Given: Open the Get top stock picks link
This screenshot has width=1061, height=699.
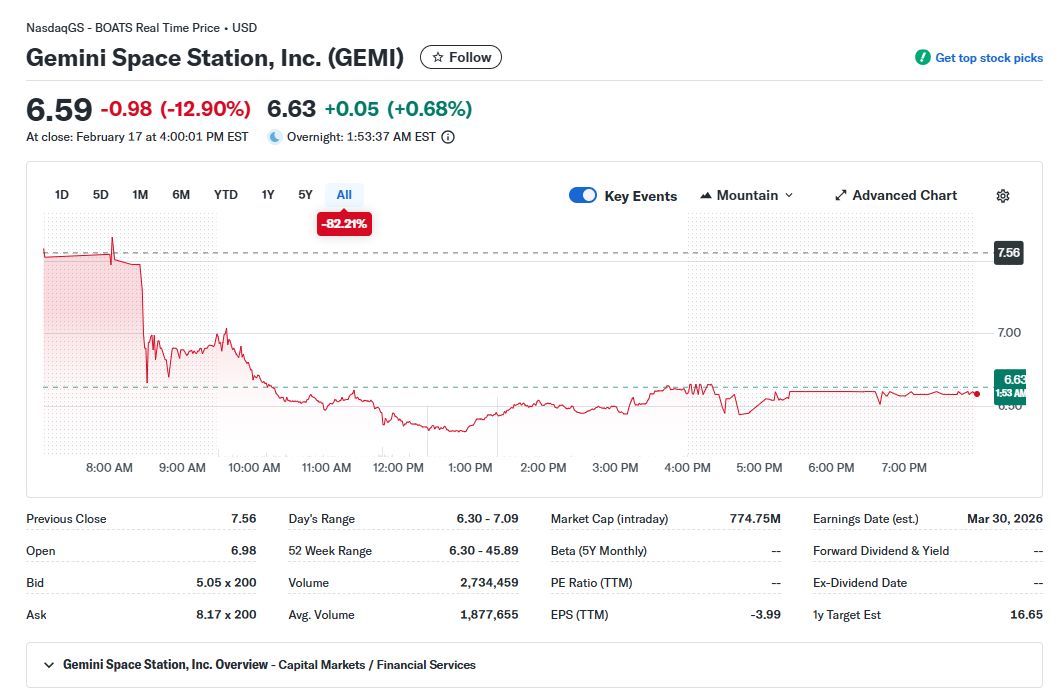Looking at the screenshot, I should click(x=988, y=58).
